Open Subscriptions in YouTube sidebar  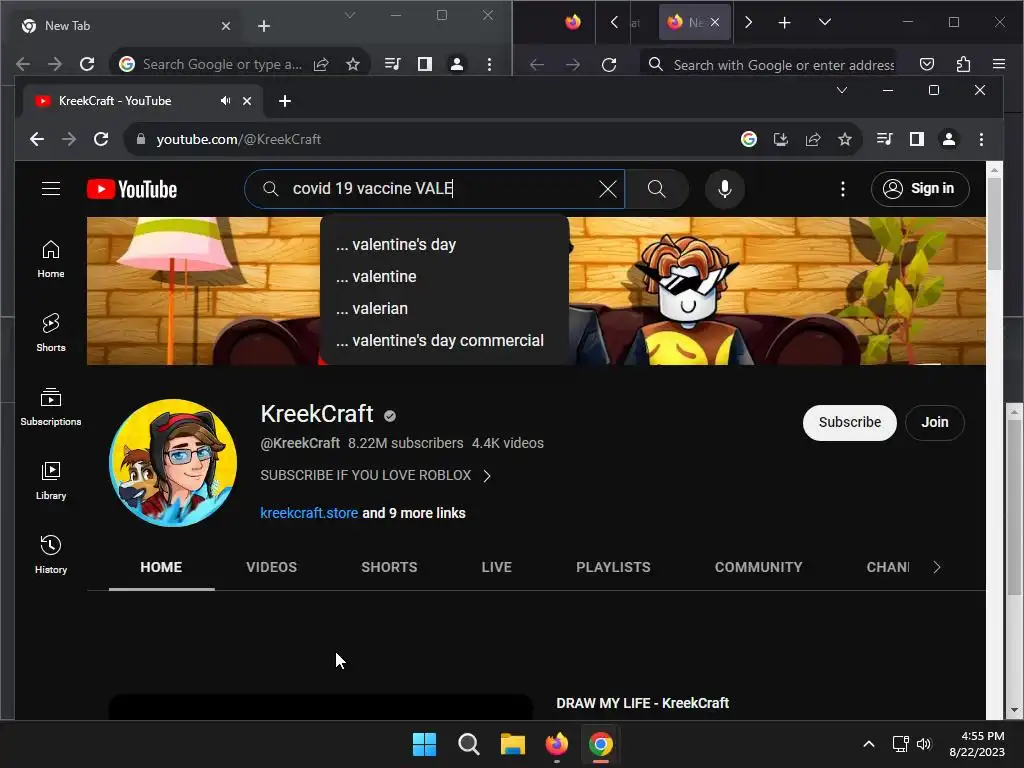click(51, 407)
